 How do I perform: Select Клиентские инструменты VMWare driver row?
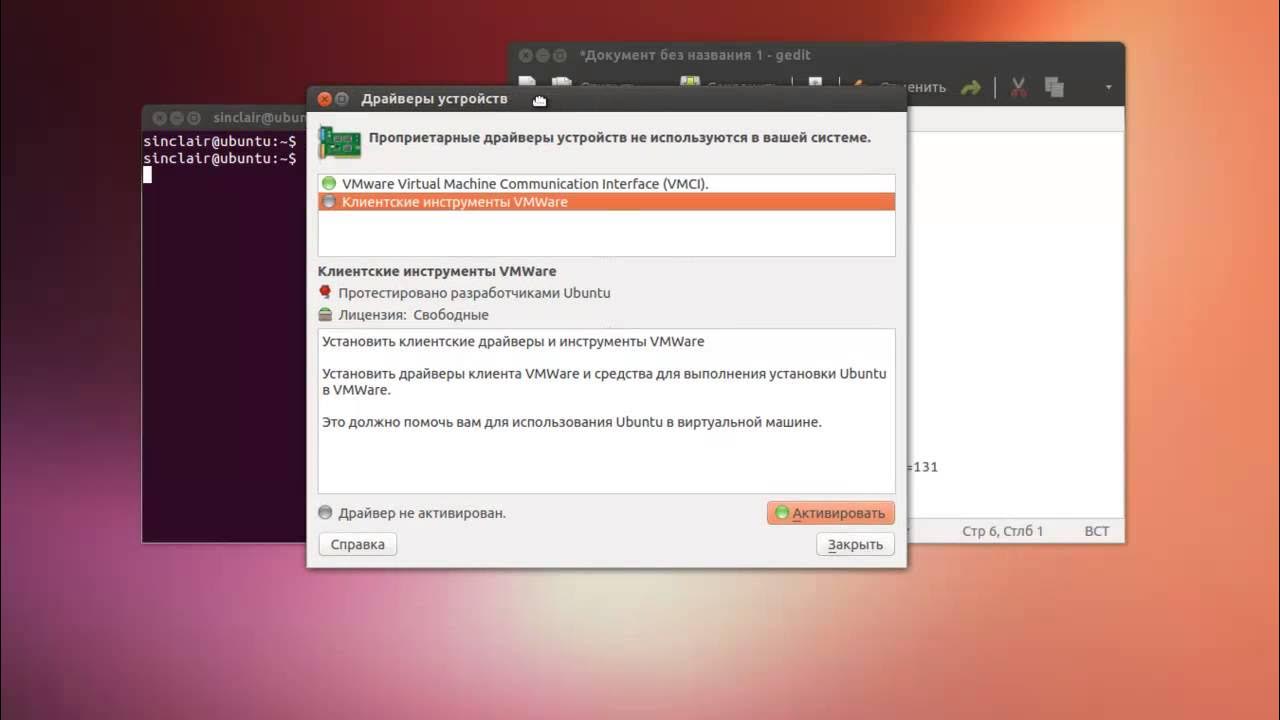tap(606, 202)
